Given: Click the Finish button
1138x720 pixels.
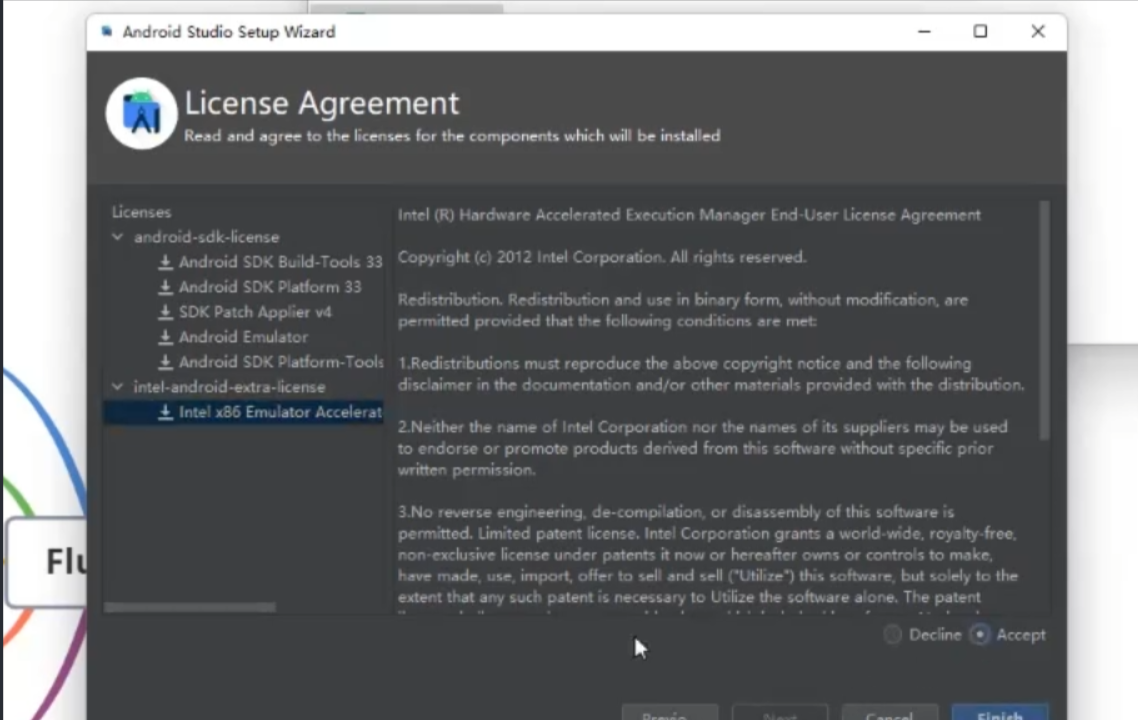Looking at the screenshot, I should click(x=1000, y=712).
